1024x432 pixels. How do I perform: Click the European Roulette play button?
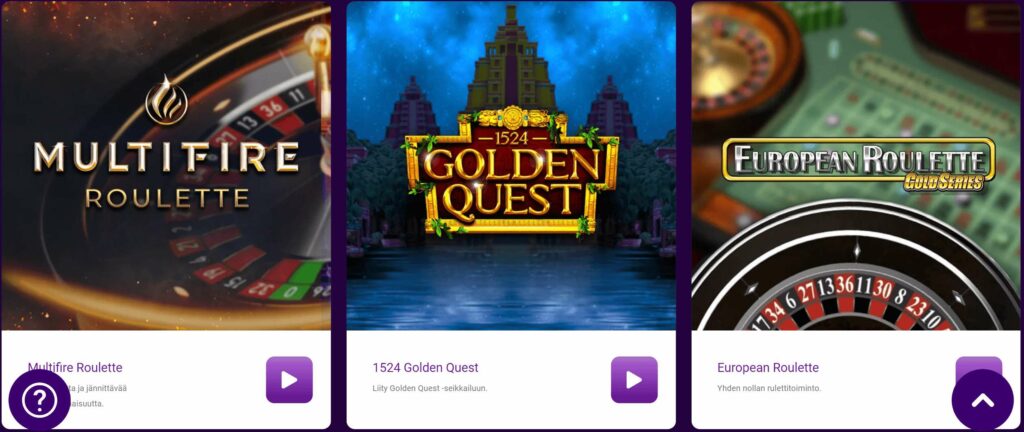click(978, 367)
